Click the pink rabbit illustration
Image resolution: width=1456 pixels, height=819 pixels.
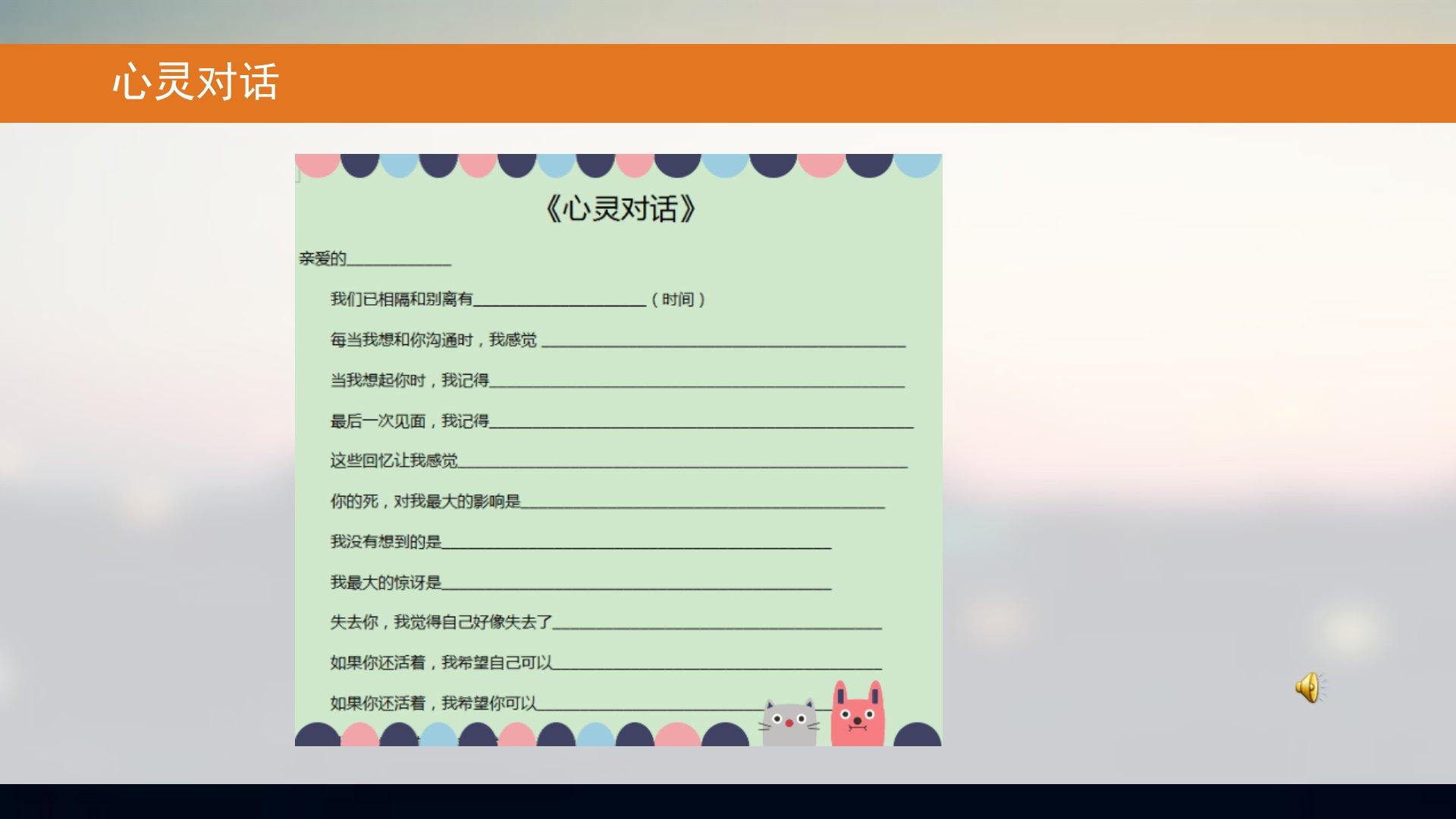[858, 715]
